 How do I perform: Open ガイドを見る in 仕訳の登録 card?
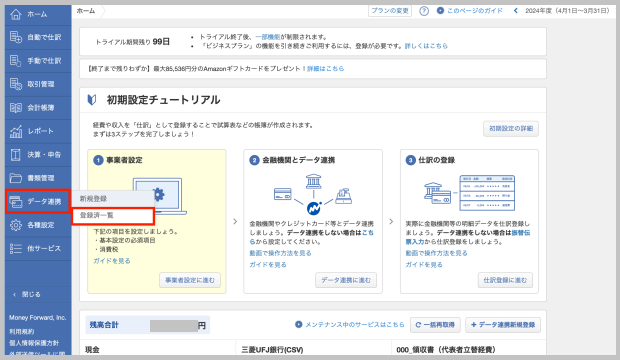424,264
